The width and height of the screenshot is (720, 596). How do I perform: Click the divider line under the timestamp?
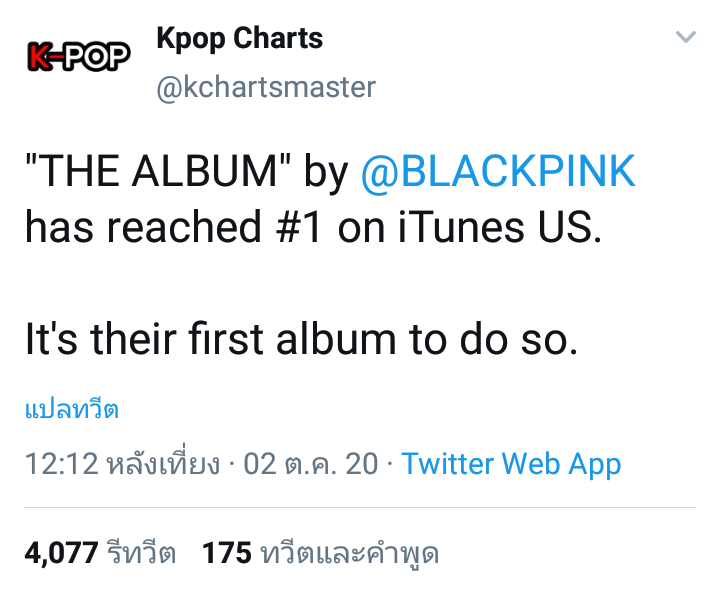coord(360,508)
